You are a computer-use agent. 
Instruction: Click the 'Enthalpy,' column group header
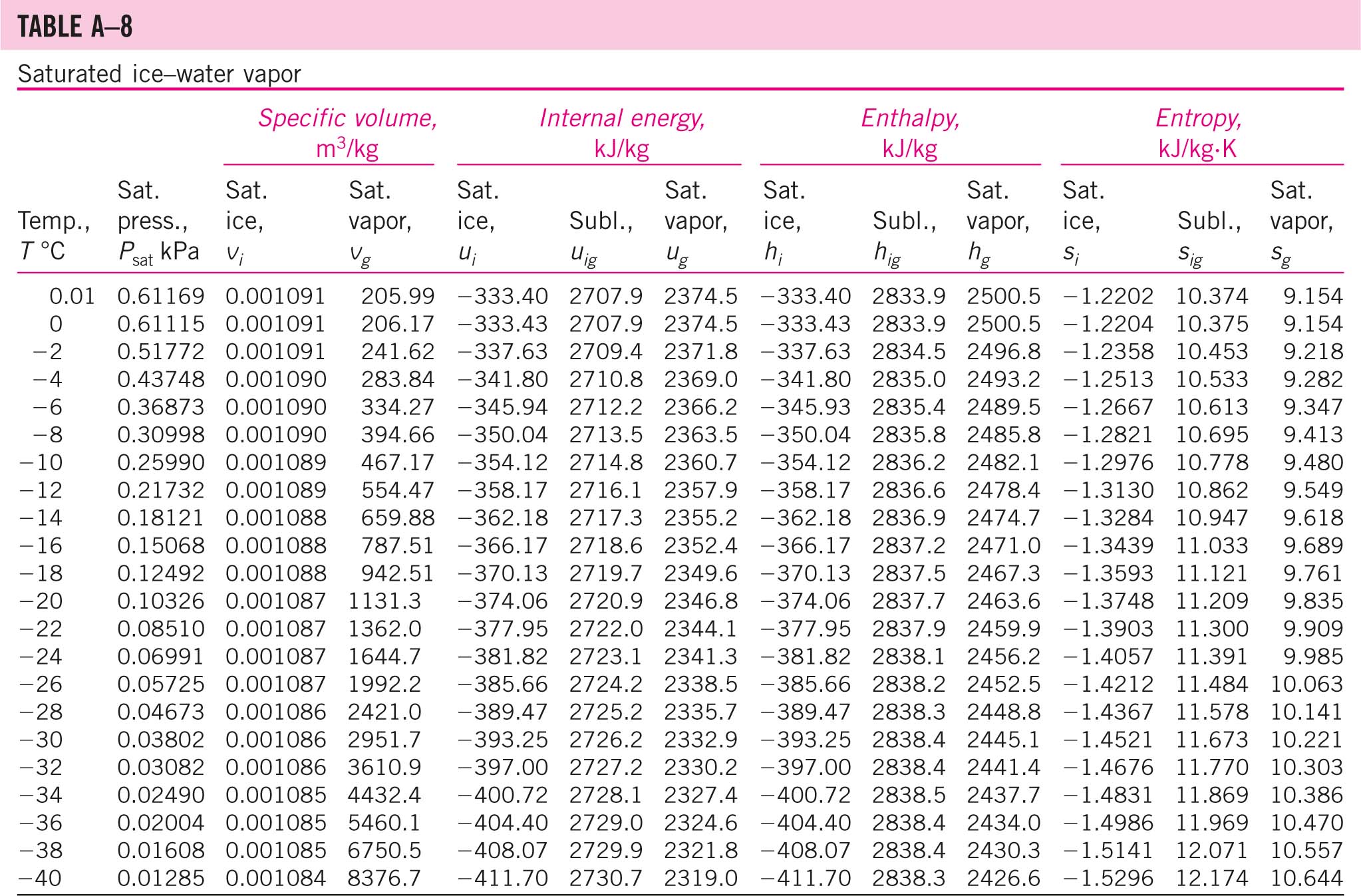[x=911, y=118]
